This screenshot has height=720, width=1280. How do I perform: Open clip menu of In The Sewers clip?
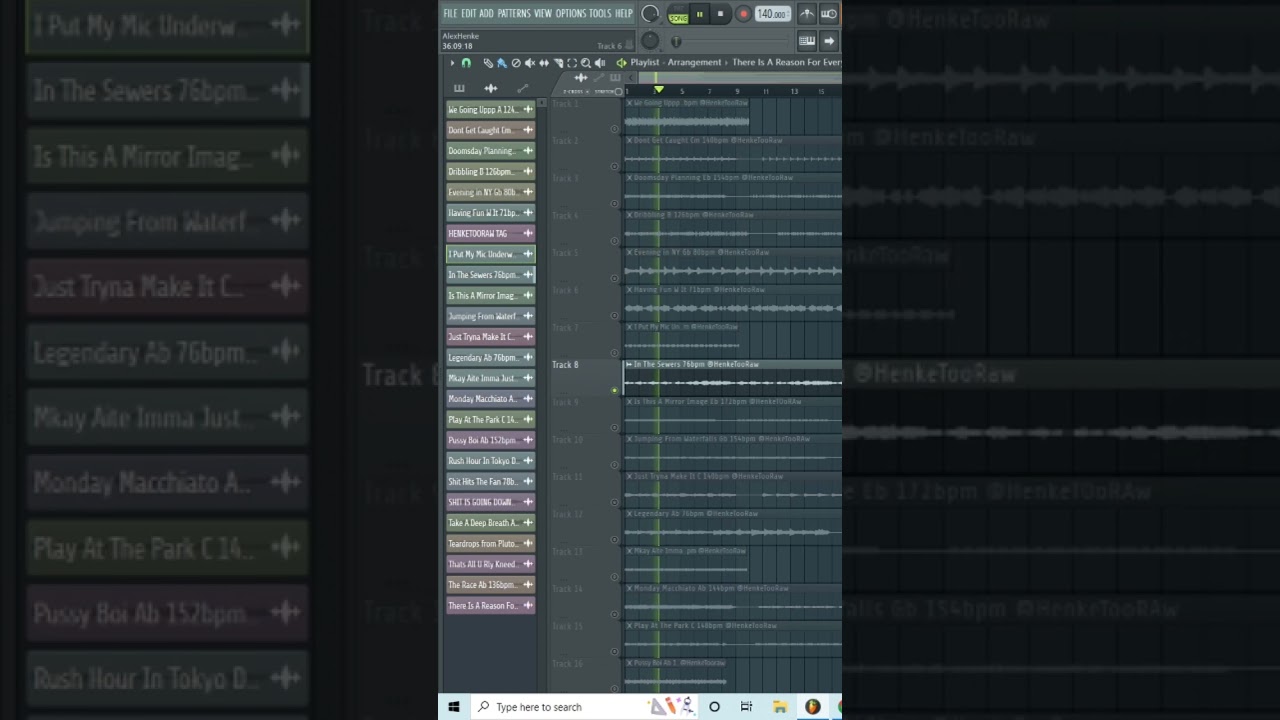coord(629,364)
